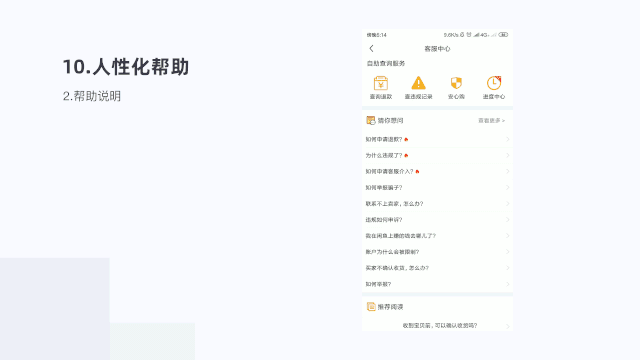Click the chevron on the 违规如何申诉? row
This screenshot has height=360, width=640.
(508, 220)
